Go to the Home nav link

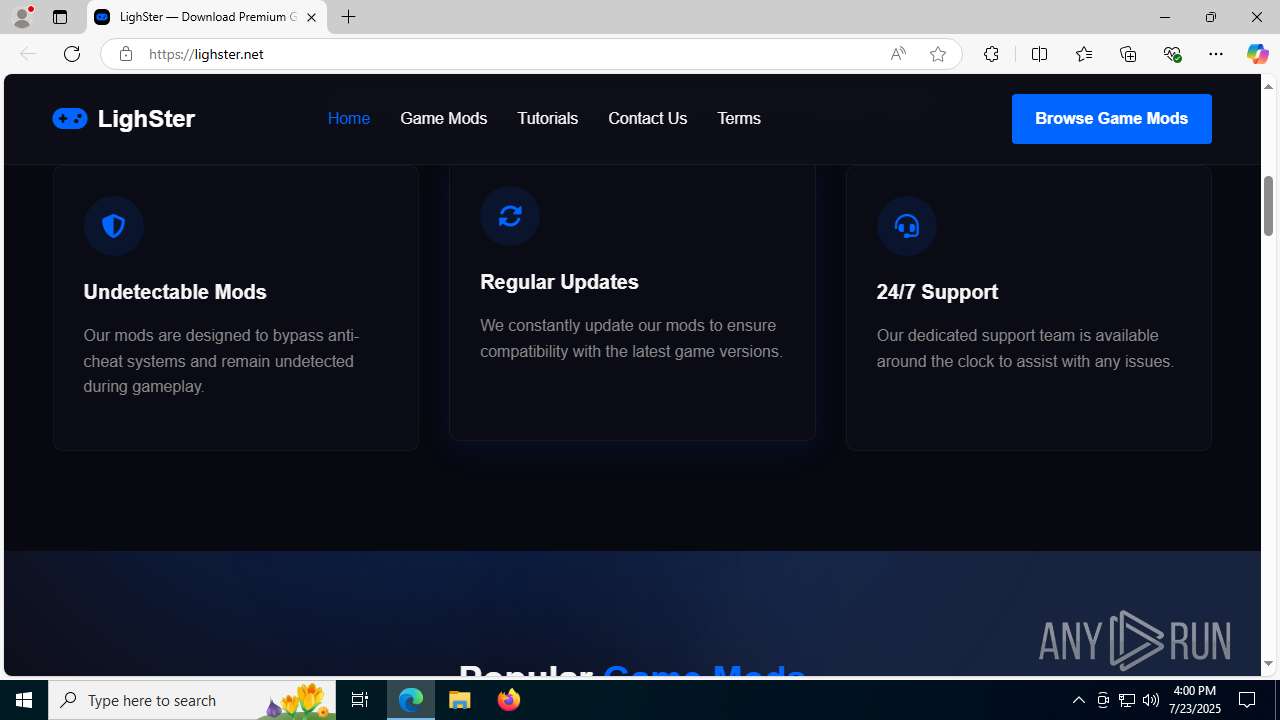349,118
